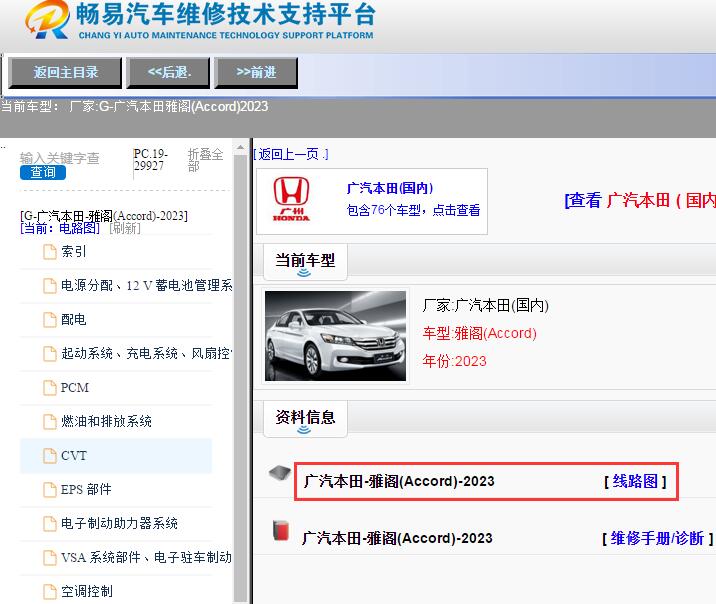Click the white Accord car thumbnail
Image resolution: width=716 pixels, height=604 pixels.
[x=336, y=337]
